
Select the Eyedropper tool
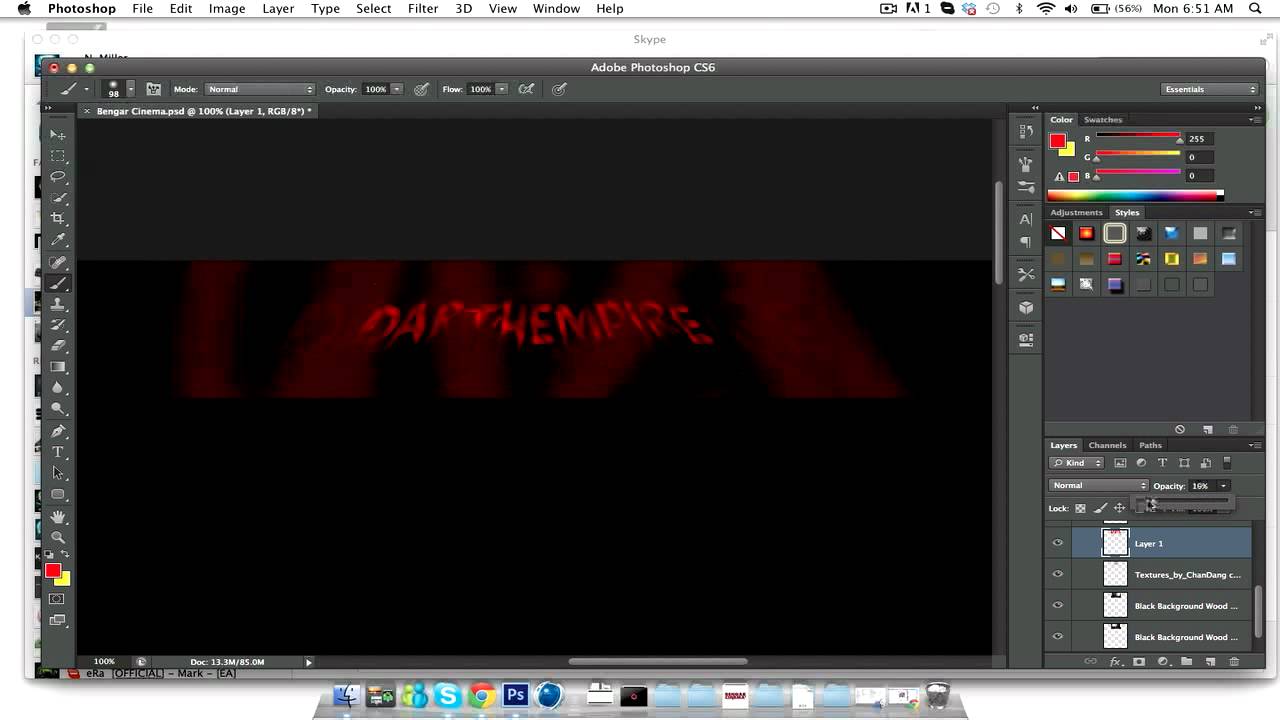[x=58, y=240]
